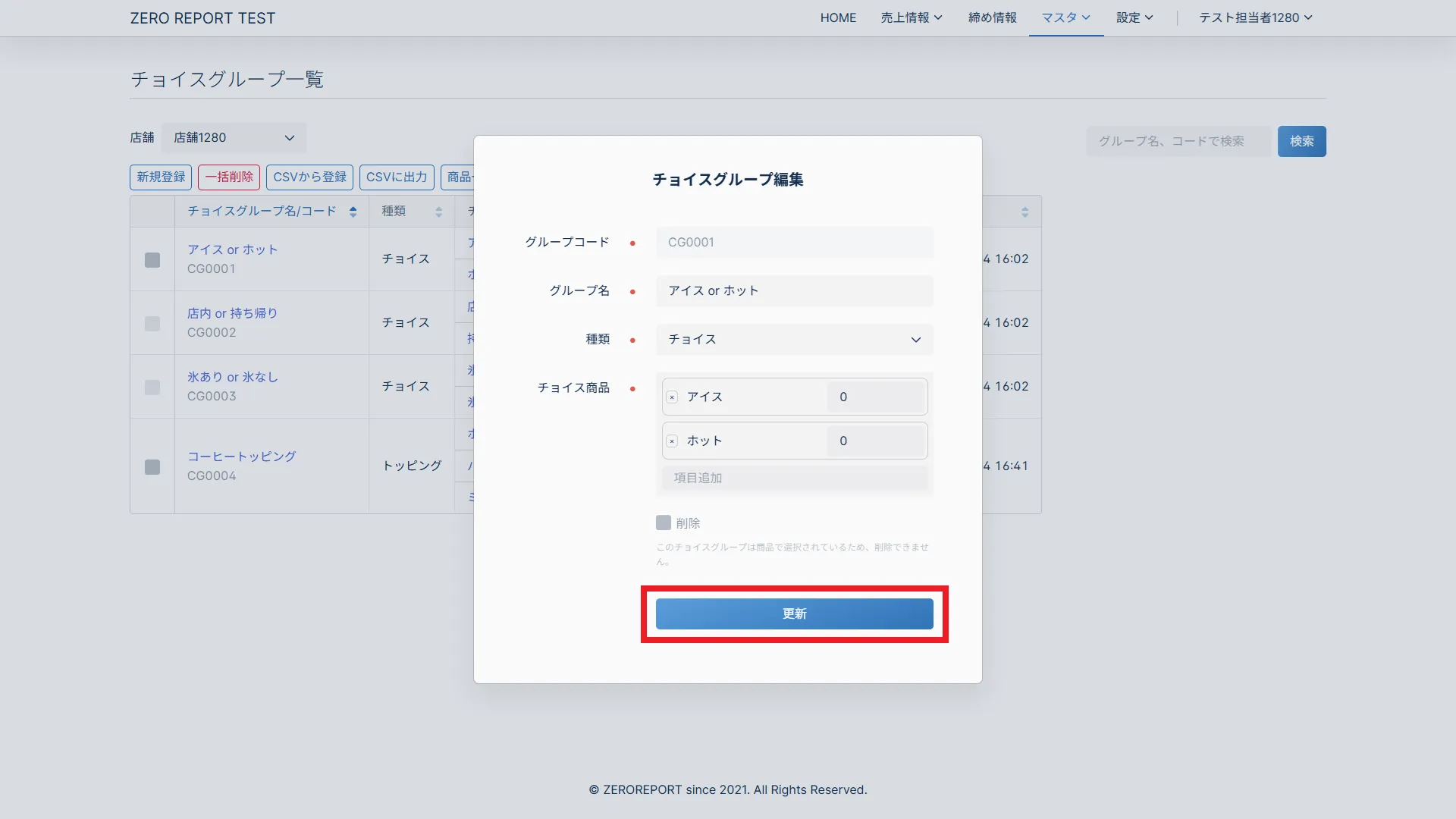Remove the ホット choice item with x icon
The height and width of the screenshot is (819, 1456).
click(672, 441)
